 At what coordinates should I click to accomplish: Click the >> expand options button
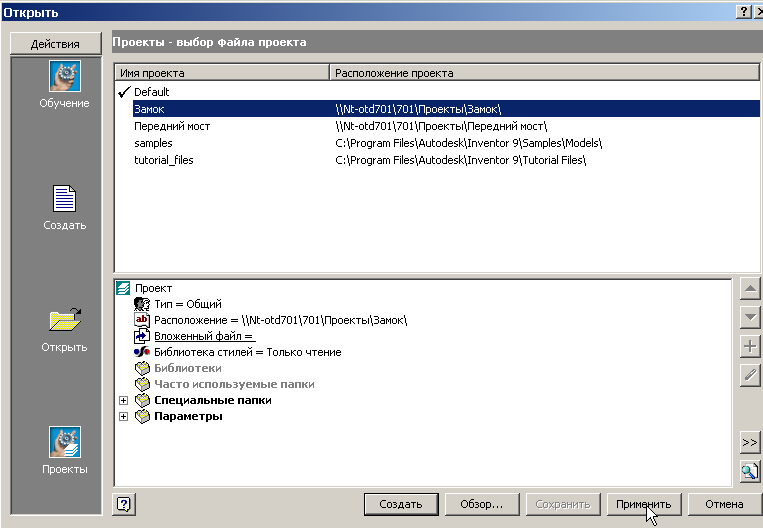click(x=750, y=442)
